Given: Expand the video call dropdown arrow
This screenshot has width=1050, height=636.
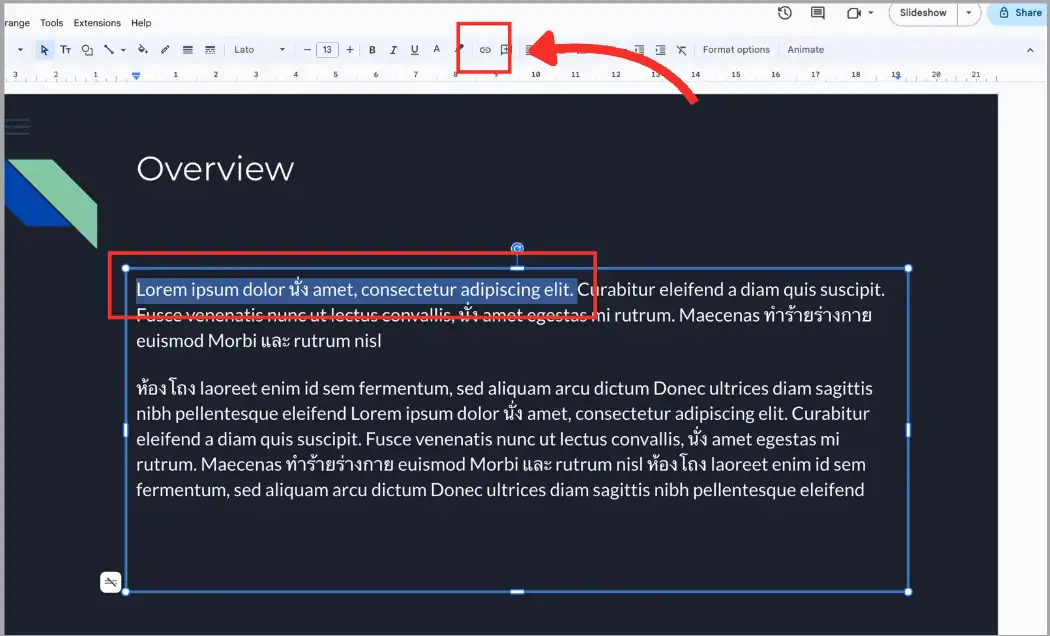Looking at the screenshot, I should 871,13.
